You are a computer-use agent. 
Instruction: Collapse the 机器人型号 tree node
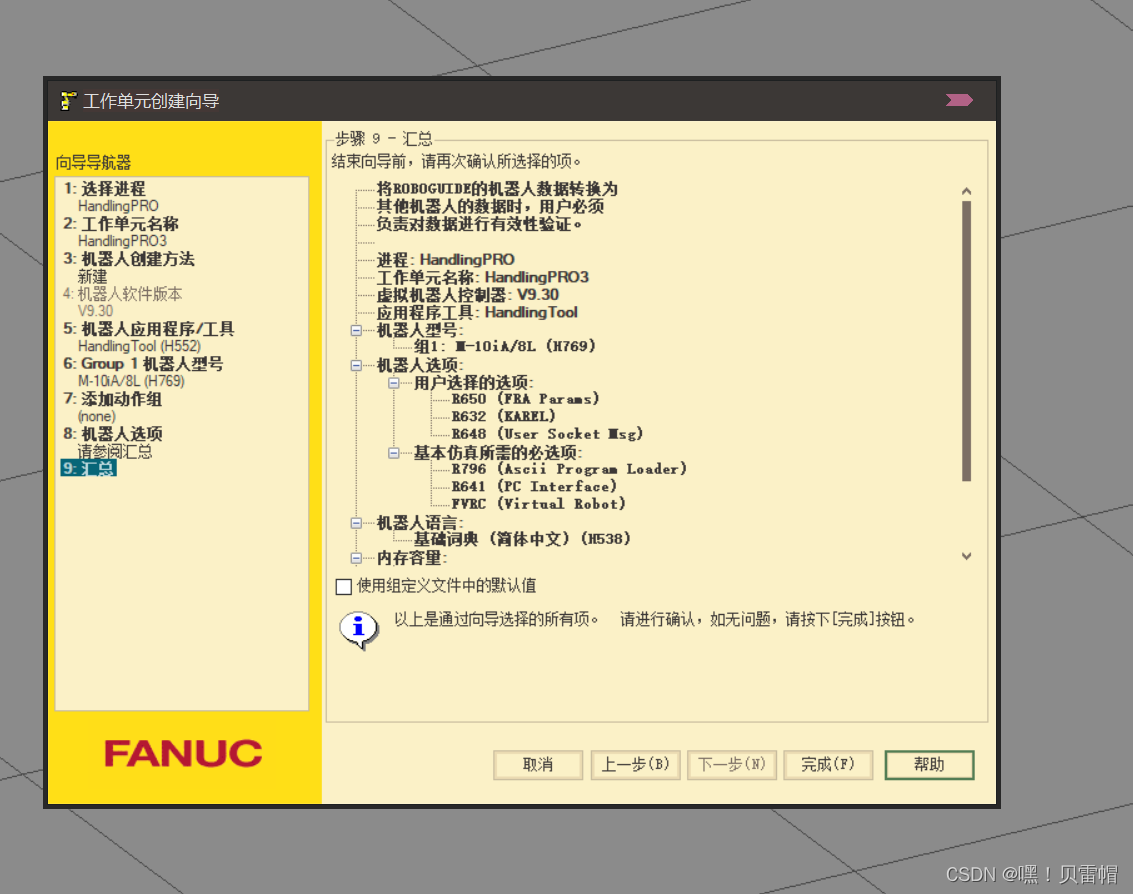pos(356,330)
